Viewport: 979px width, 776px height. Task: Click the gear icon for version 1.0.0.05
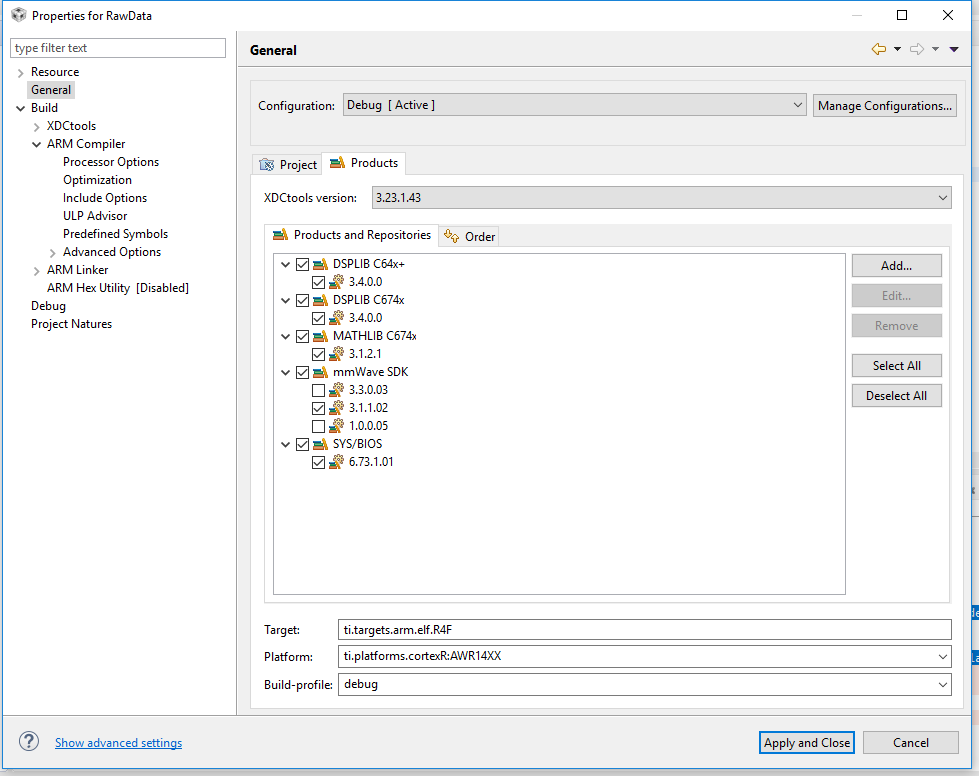(x=337, y=426)
